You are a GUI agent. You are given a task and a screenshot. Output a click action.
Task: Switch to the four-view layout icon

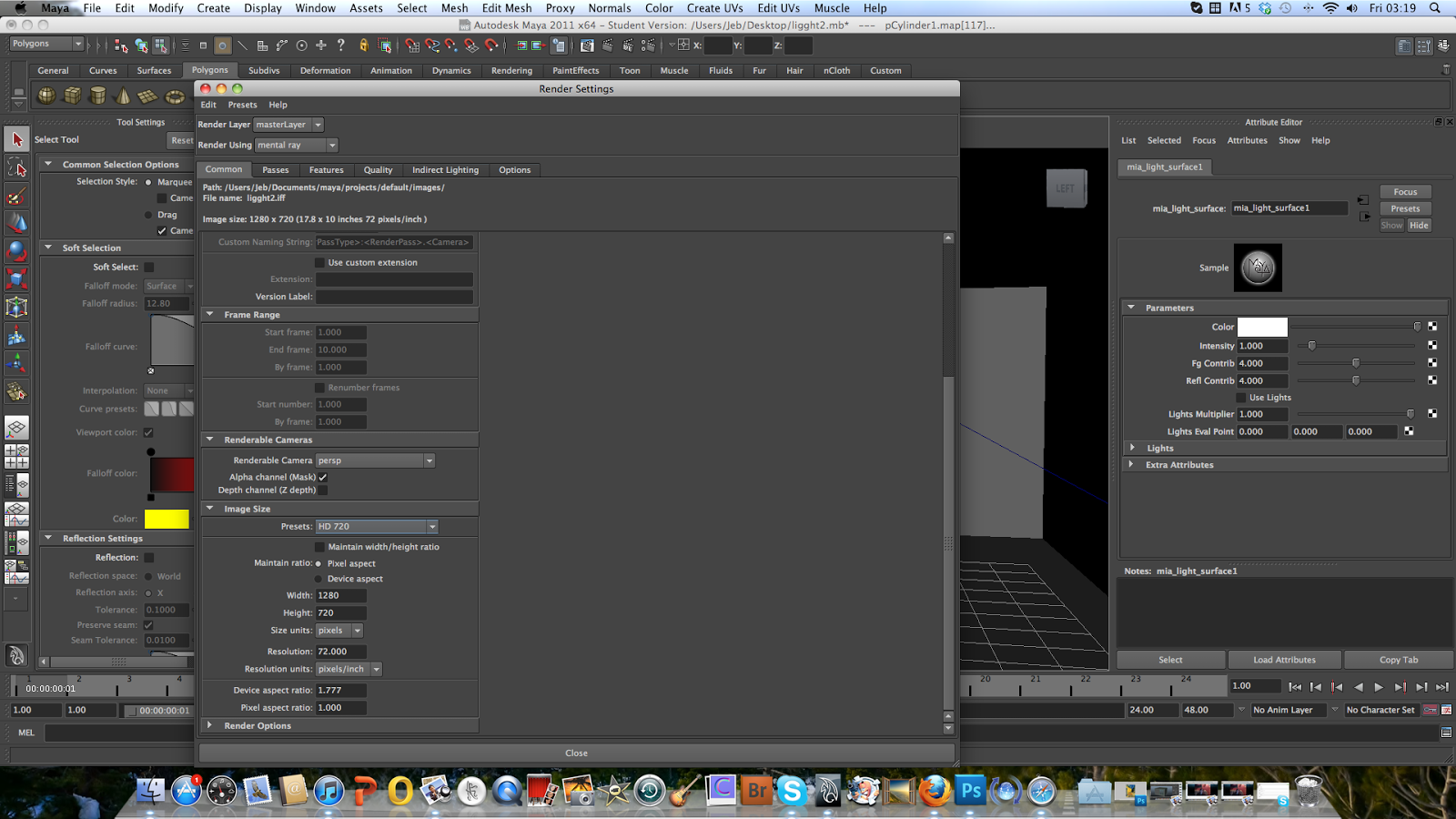pos(16,455)
